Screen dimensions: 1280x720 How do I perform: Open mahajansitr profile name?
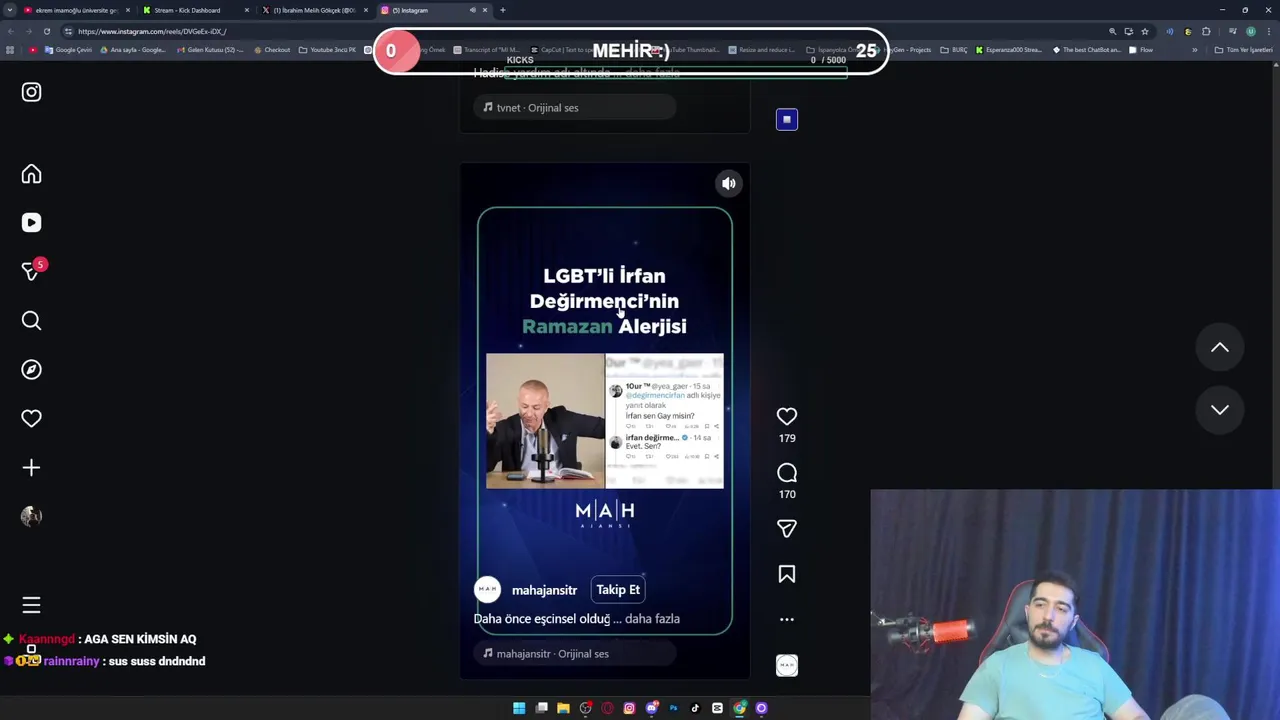(x=544, y=590)
